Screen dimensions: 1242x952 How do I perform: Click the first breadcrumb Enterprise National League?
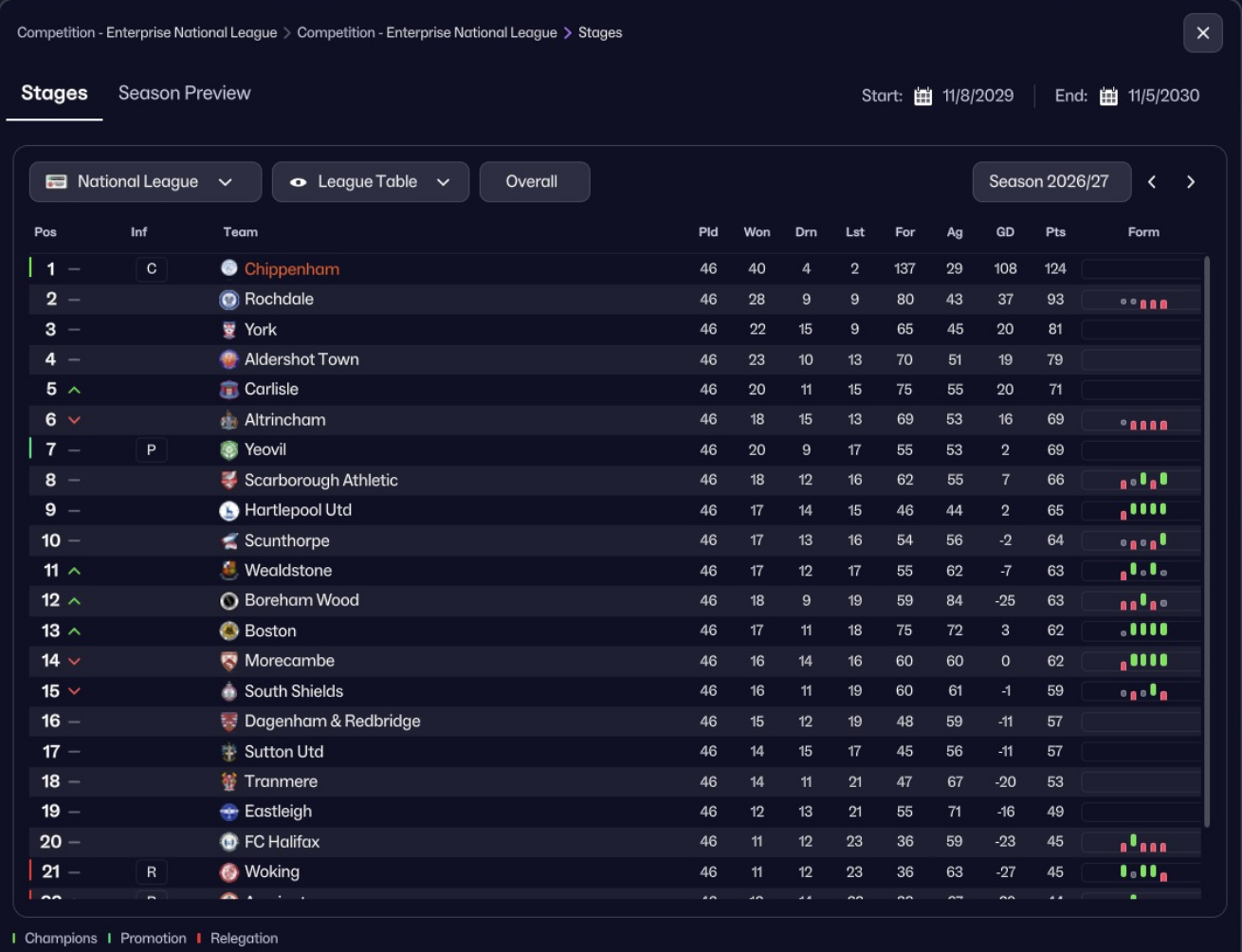point(147,32)
